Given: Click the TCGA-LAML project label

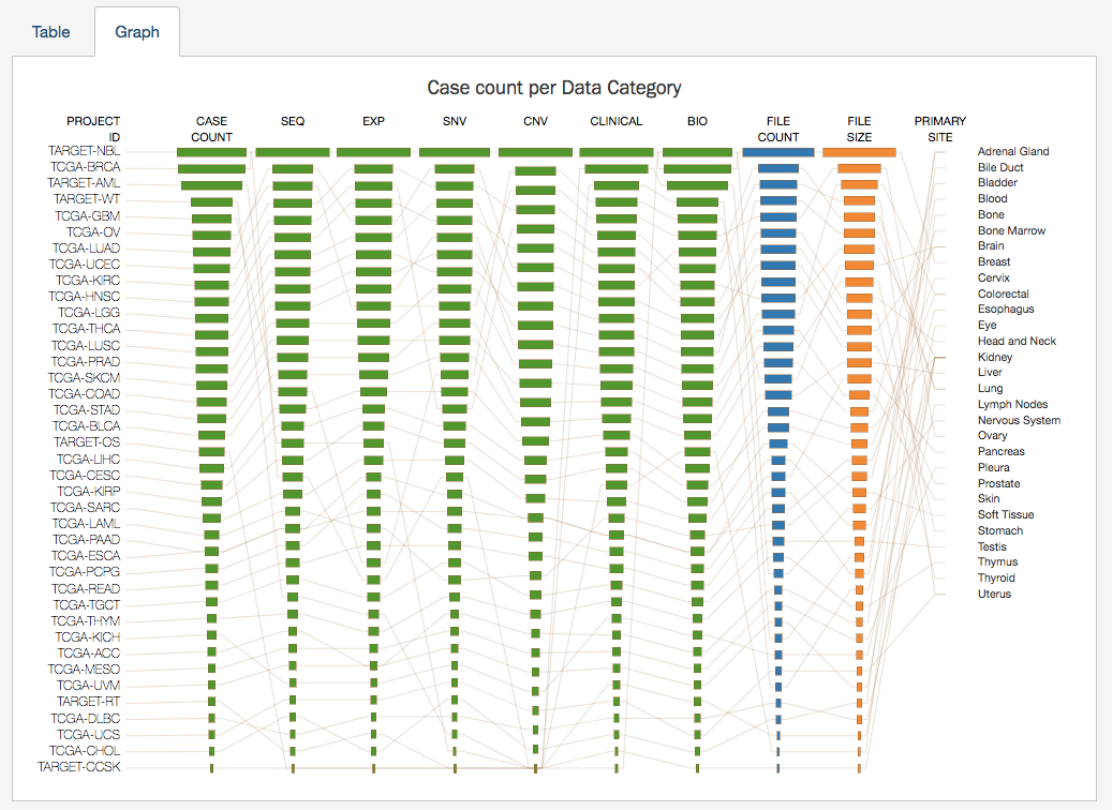Looking at the screenshot, I should [86, 523].
